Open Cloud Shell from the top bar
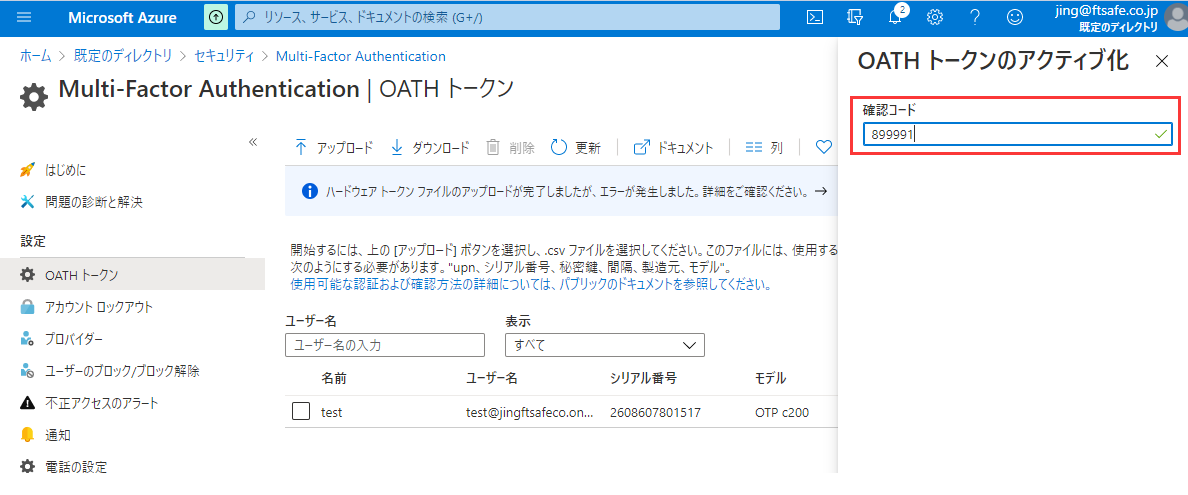Image resolution: width=1188 pixels, height=495 pixels. click(816, 17)
